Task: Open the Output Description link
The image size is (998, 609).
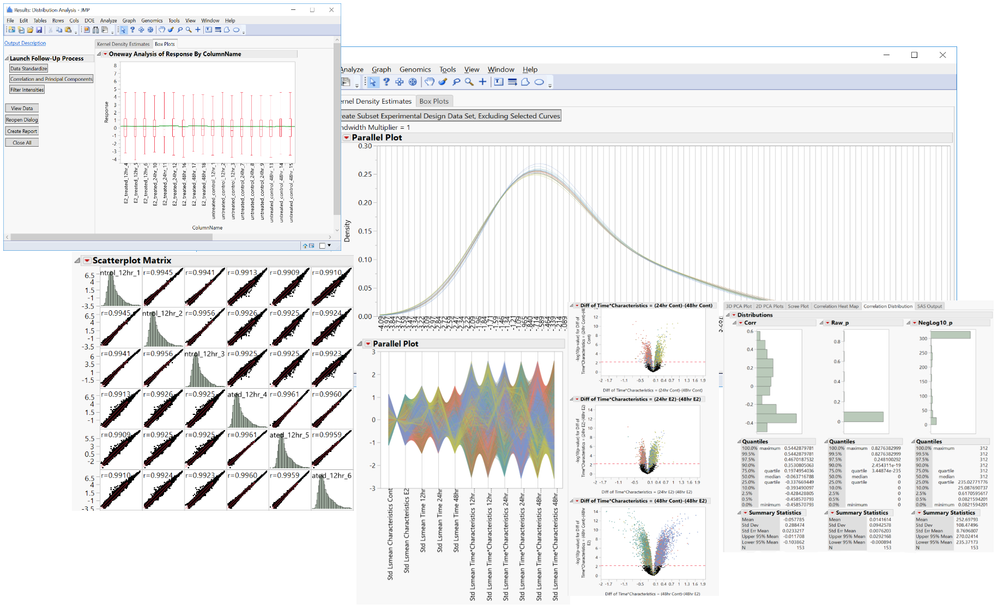Action: tap(25, 43)
